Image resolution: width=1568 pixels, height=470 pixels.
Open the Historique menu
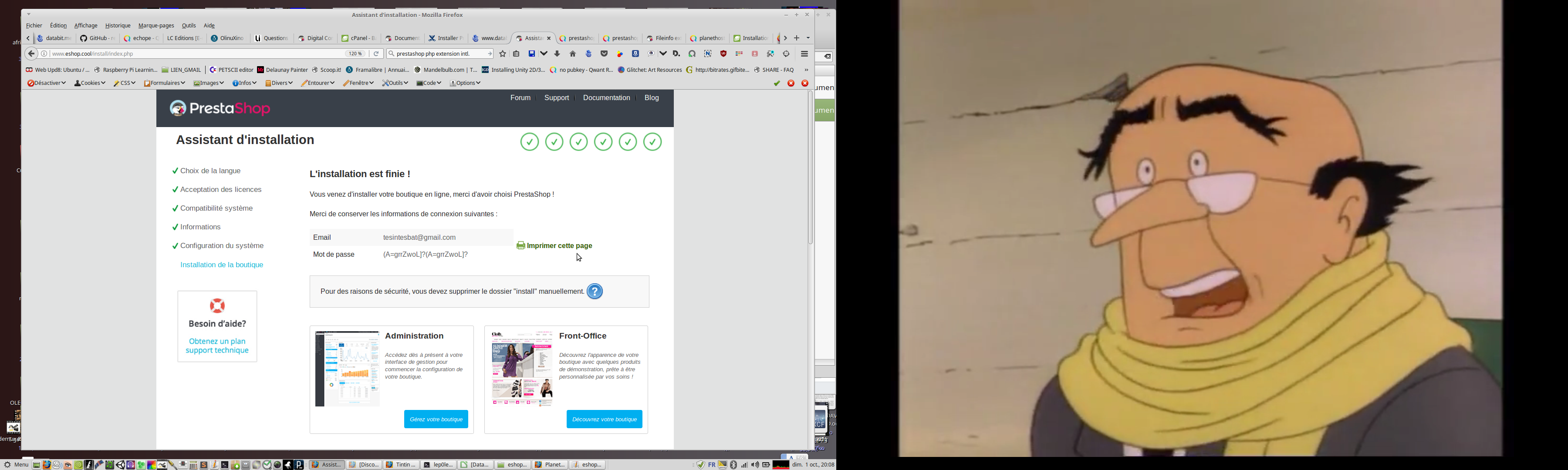118,26
